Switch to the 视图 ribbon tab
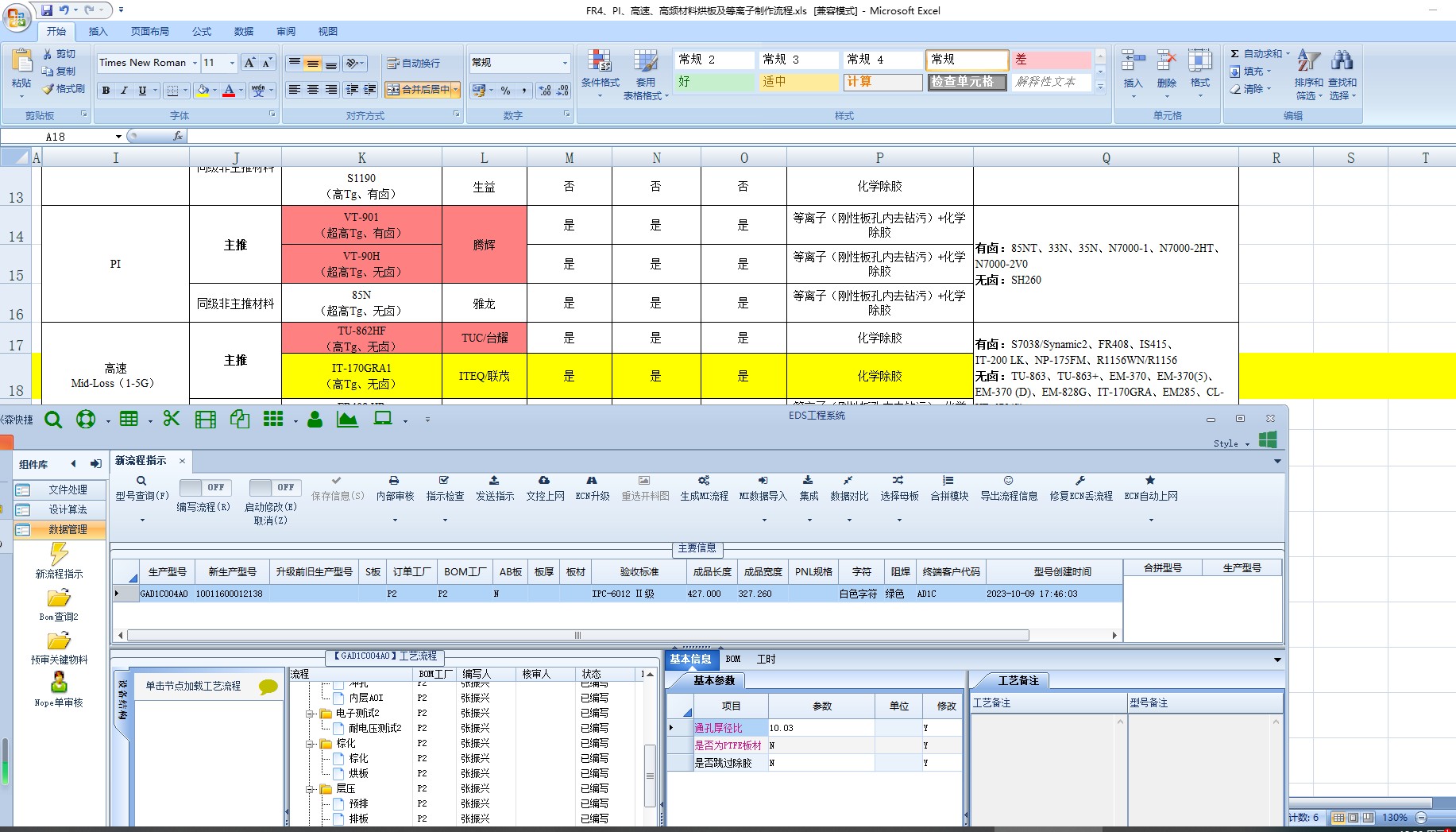 point(328,32)
